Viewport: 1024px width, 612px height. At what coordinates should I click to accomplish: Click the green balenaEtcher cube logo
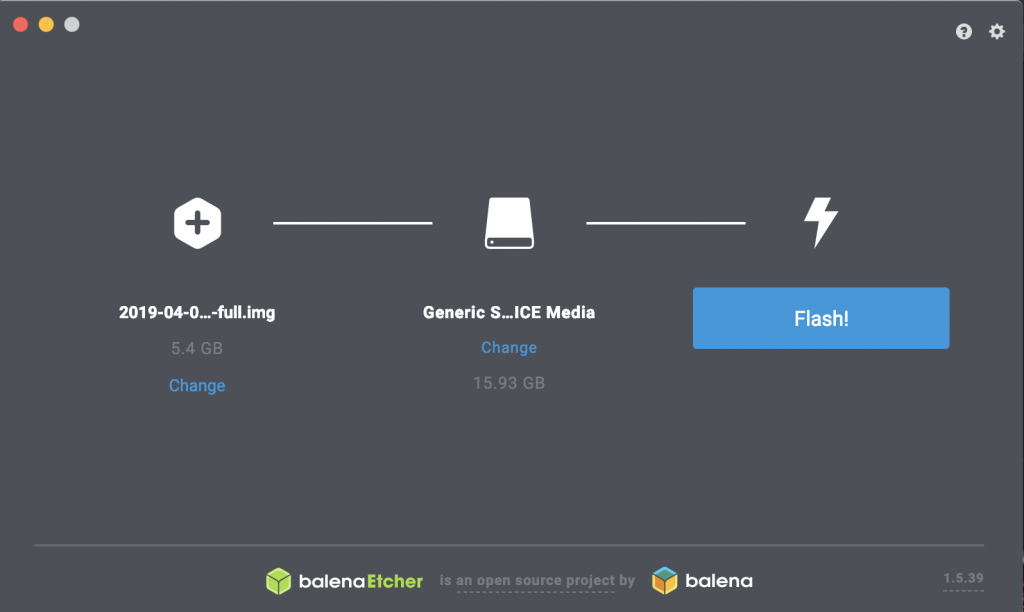278,581
